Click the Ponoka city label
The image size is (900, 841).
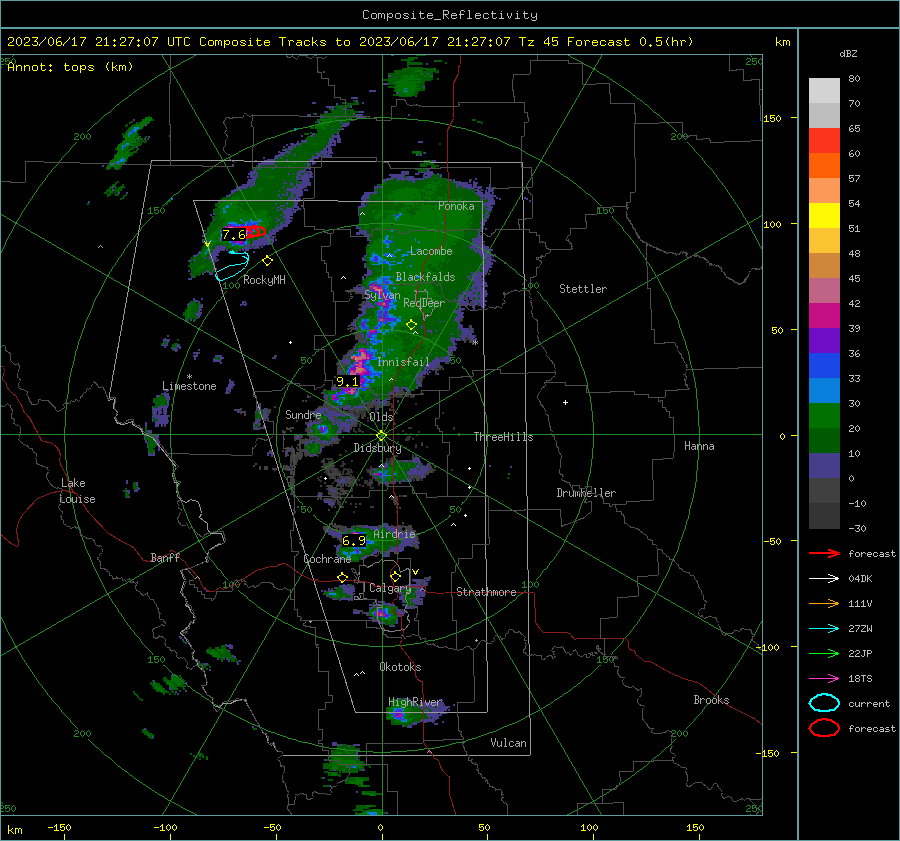tap(456, 206)
